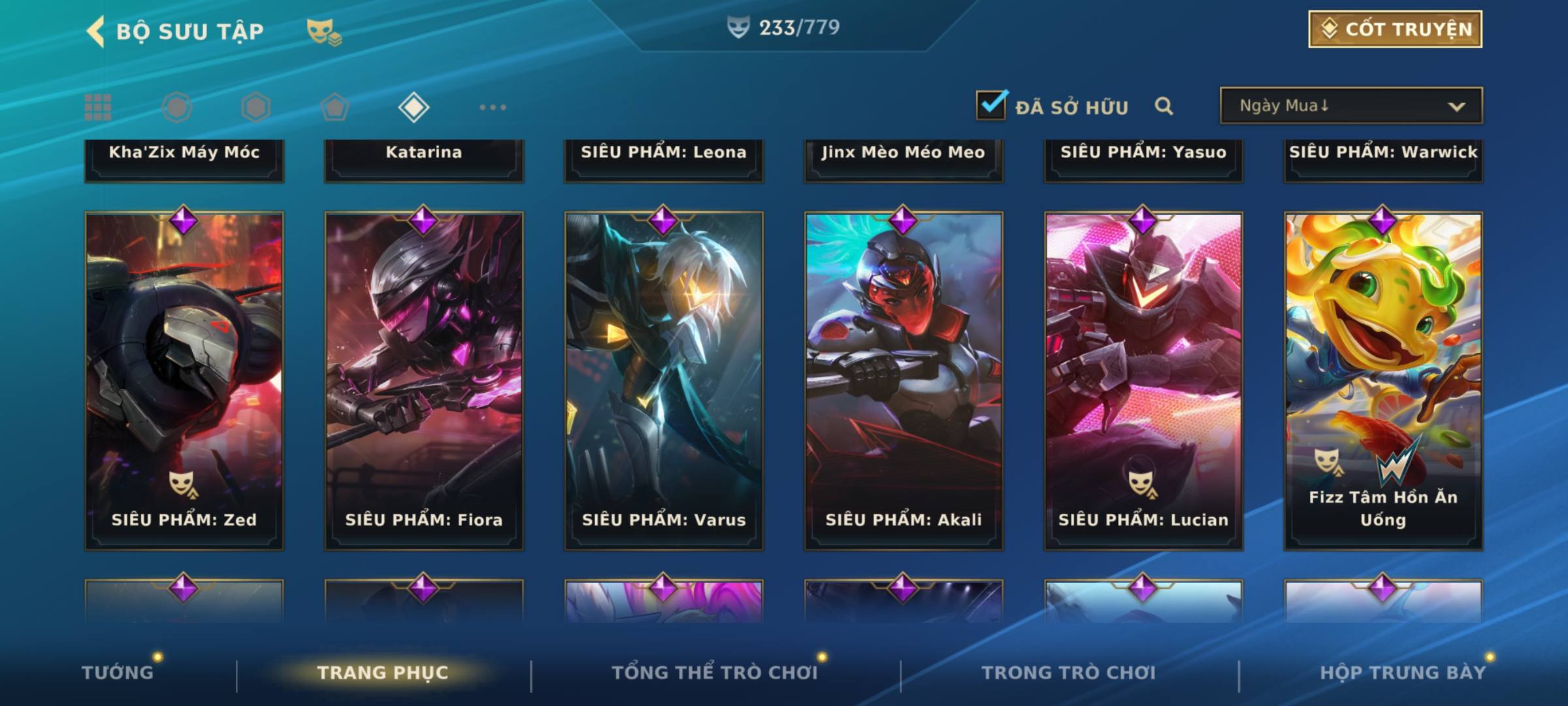Click the CỐT TRUYỆN button
The height and width of the screenshot is (706, 1568).
pos(1395,29)
